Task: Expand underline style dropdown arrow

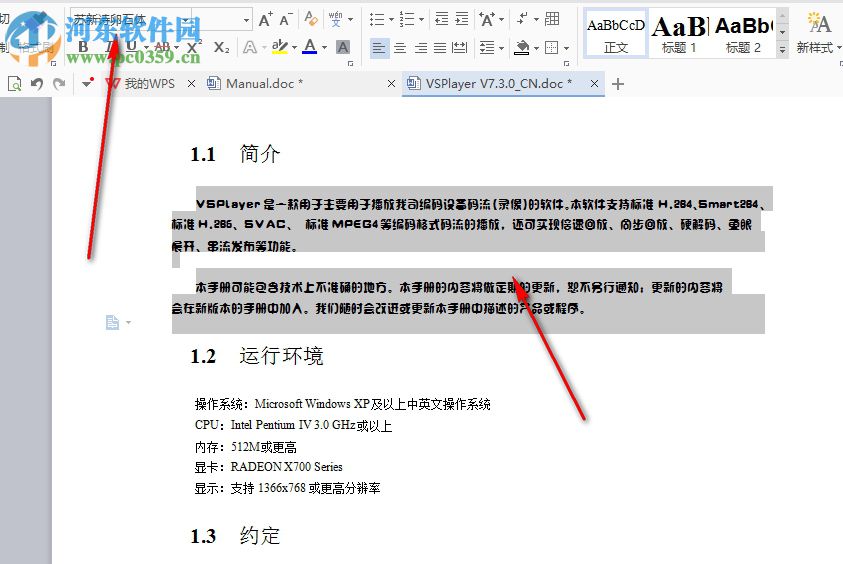Action: tap(146, 48)
